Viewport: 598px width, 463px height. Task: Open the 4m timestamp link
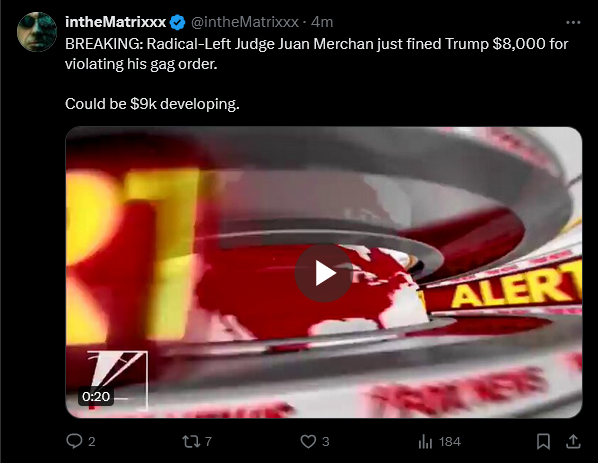[322, 22]
